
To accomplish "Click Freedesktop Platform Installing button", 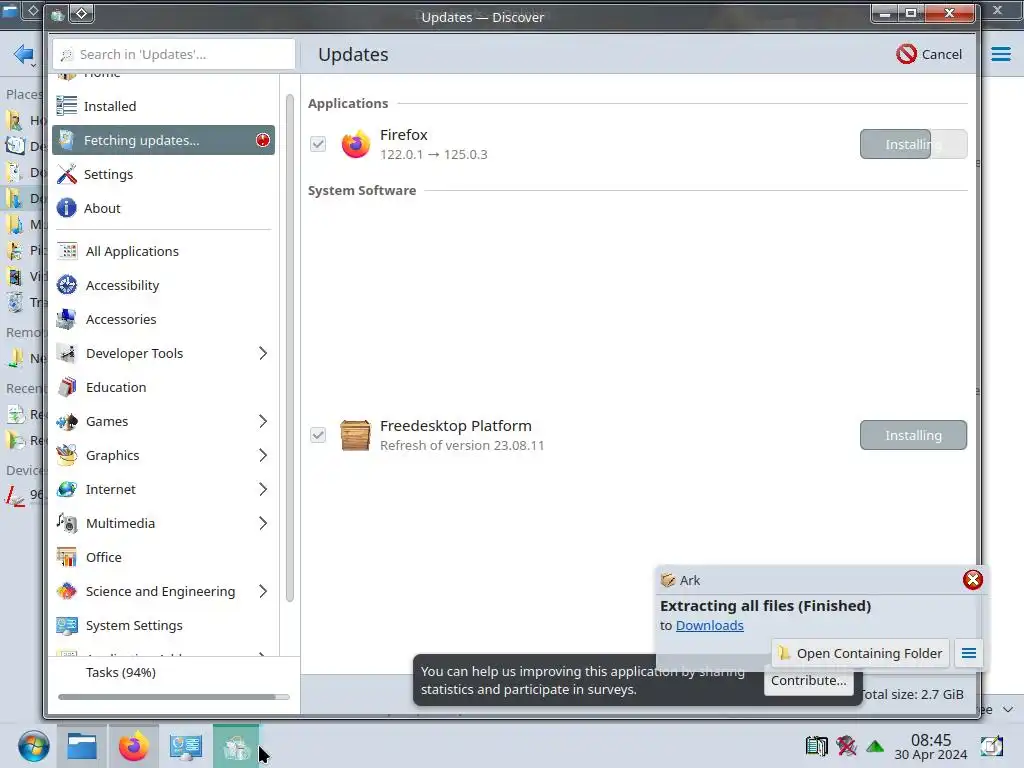I will pos(913,435).
